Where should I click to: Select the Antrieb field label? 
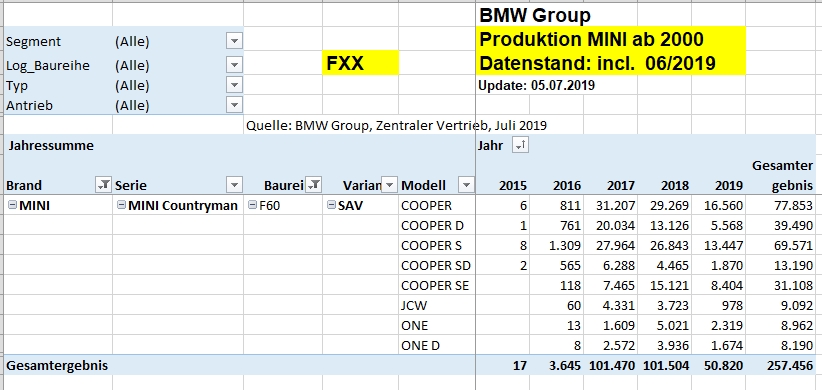click(x=29, y=105)
